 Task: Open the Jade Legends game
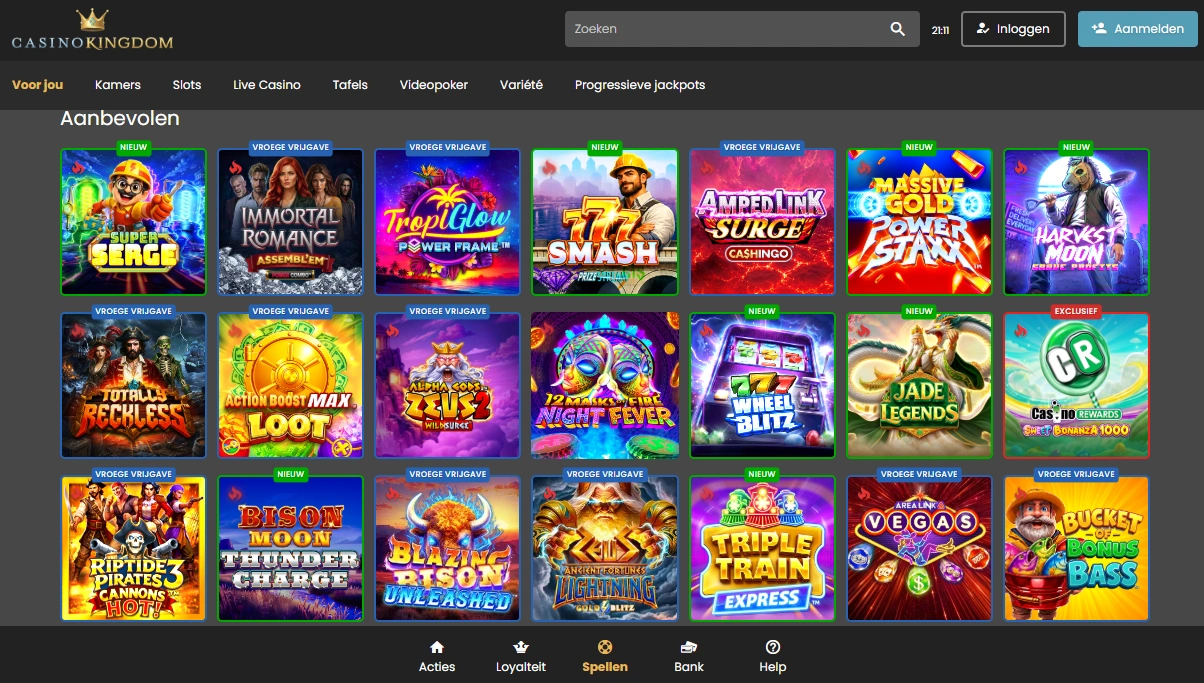919,385
